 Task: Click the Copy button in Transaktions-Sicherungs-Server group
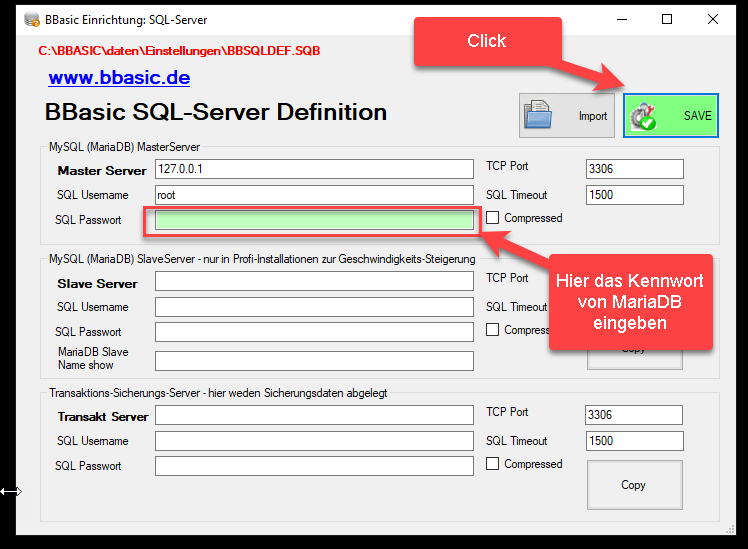[x=634, y=485]
